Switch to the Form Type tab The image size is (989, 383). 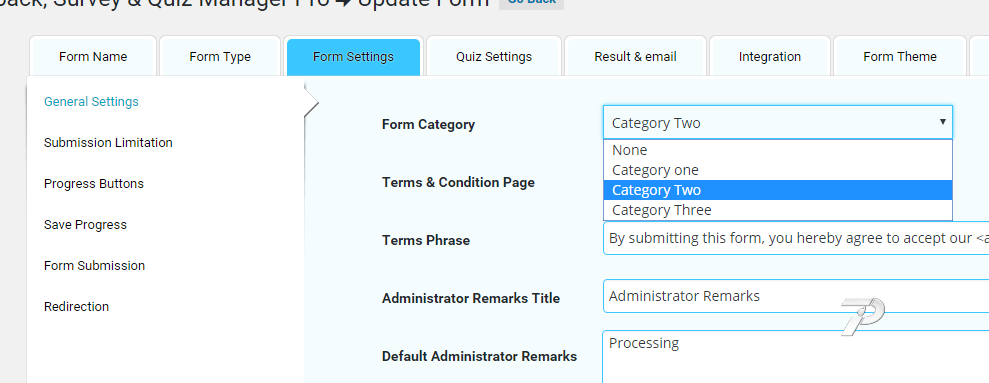(219, 56)
